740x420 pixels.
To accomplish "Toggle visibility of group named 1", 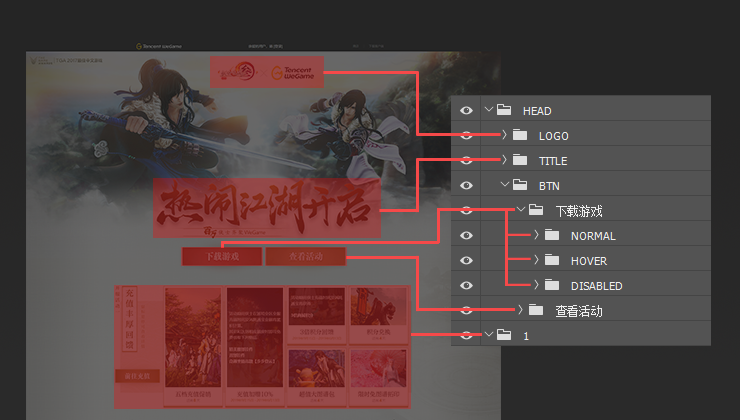I will 466,336.
